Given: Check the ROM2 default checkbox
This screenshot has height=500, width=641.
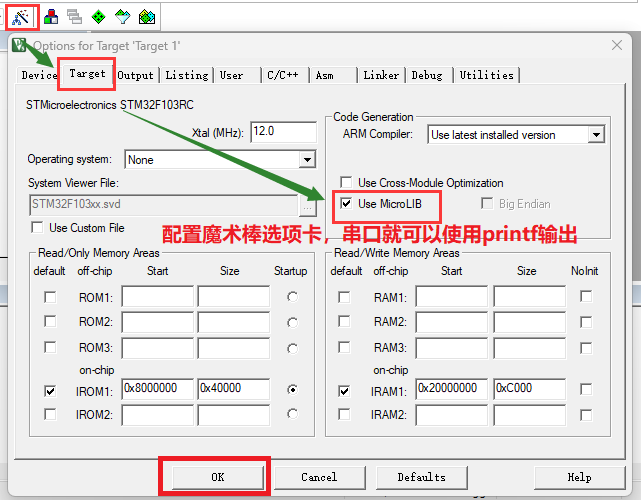Looking at the screenshot, I should click(x=50, y=322).
